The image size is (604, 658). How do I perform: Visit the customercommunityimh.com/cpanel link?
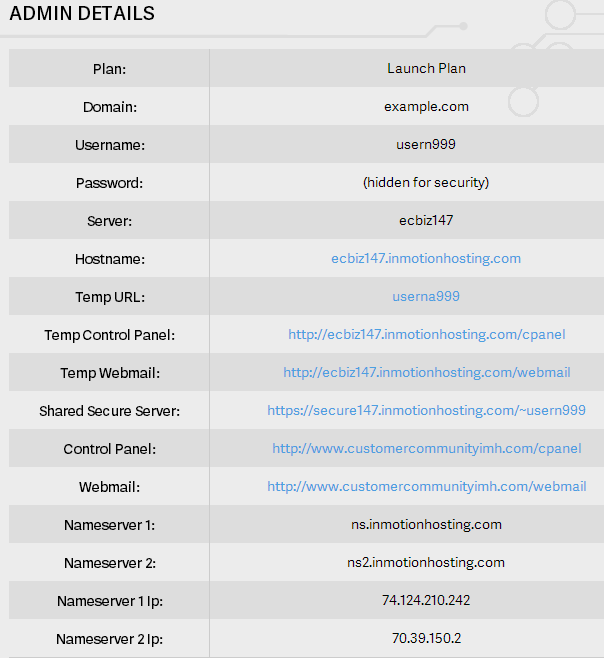pos(426,448)
